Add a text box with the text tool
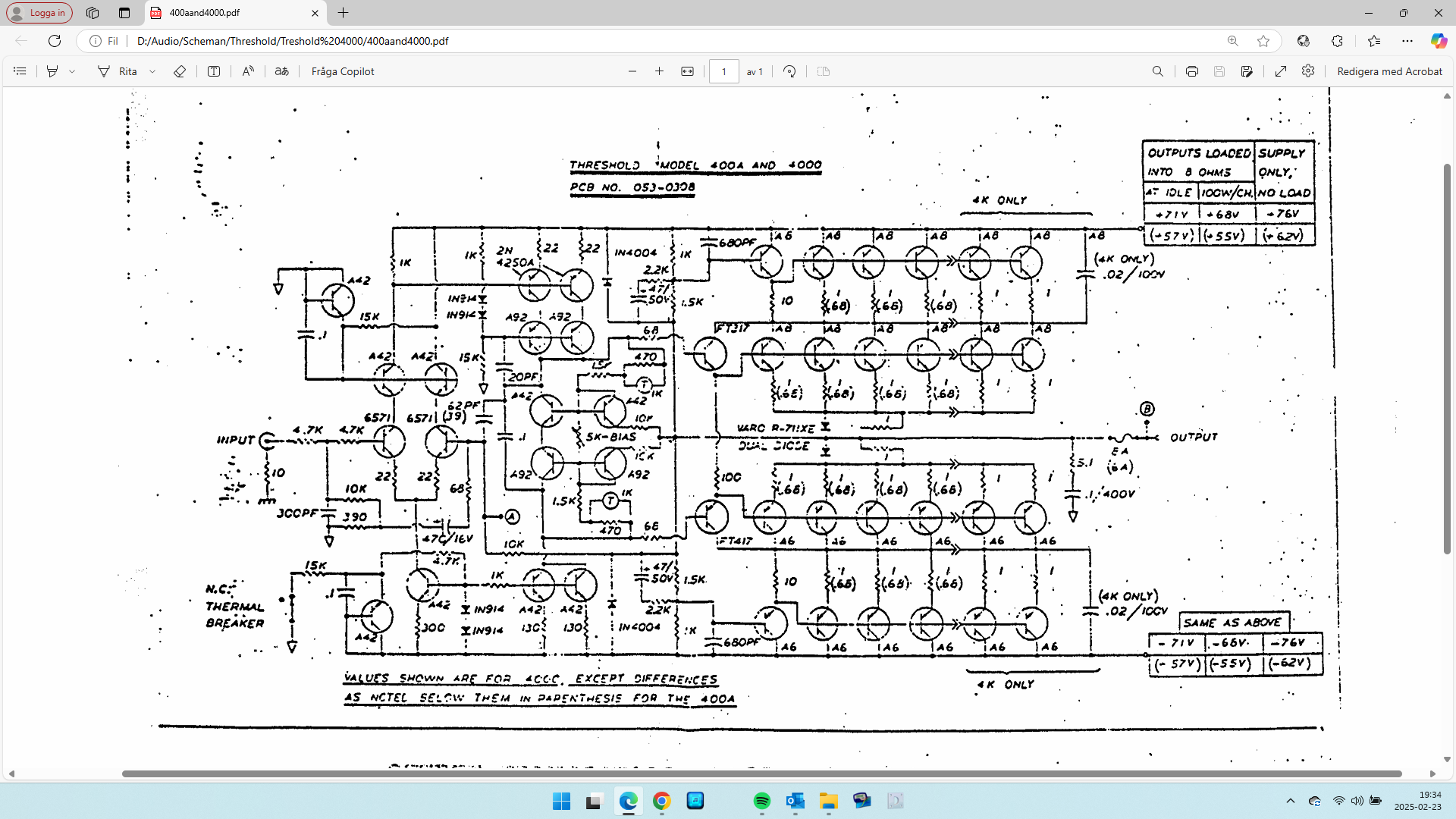This screenshot has width=1456, height=819. pos(214,71)
